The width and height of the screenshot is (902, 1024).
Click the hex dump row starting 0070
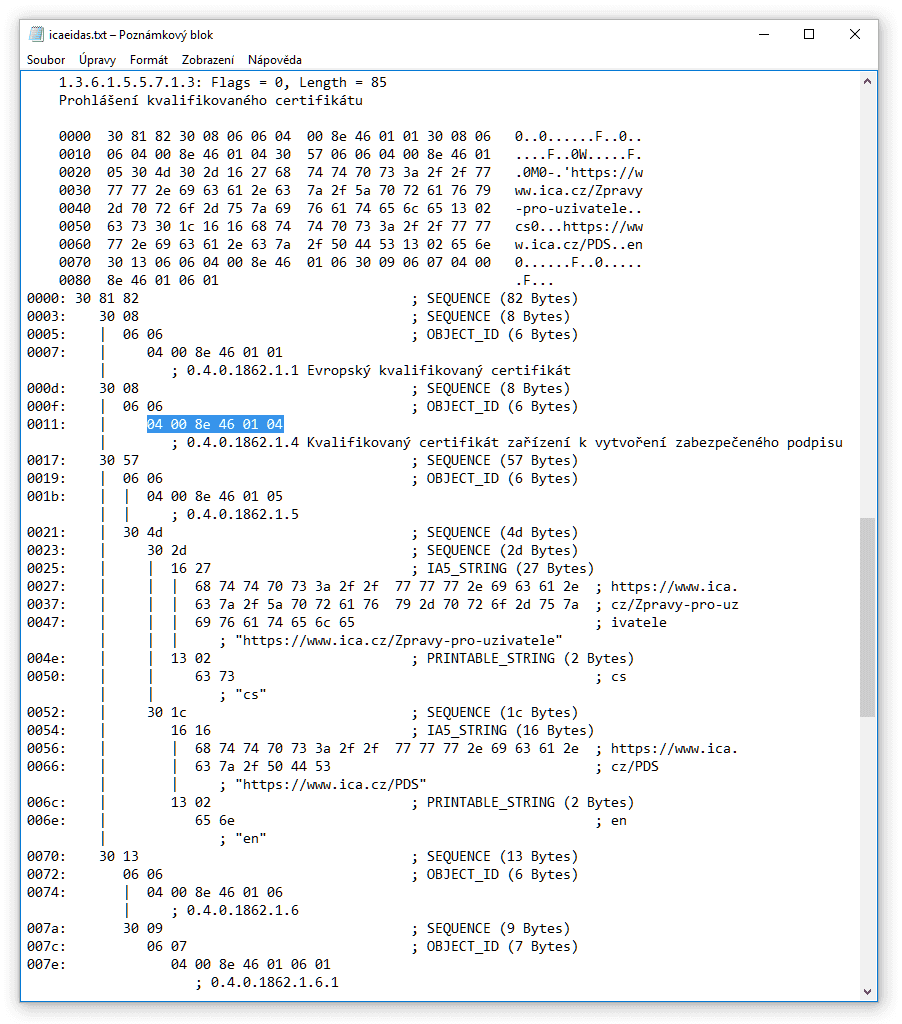pyautogui.click(x=351, y=263)
